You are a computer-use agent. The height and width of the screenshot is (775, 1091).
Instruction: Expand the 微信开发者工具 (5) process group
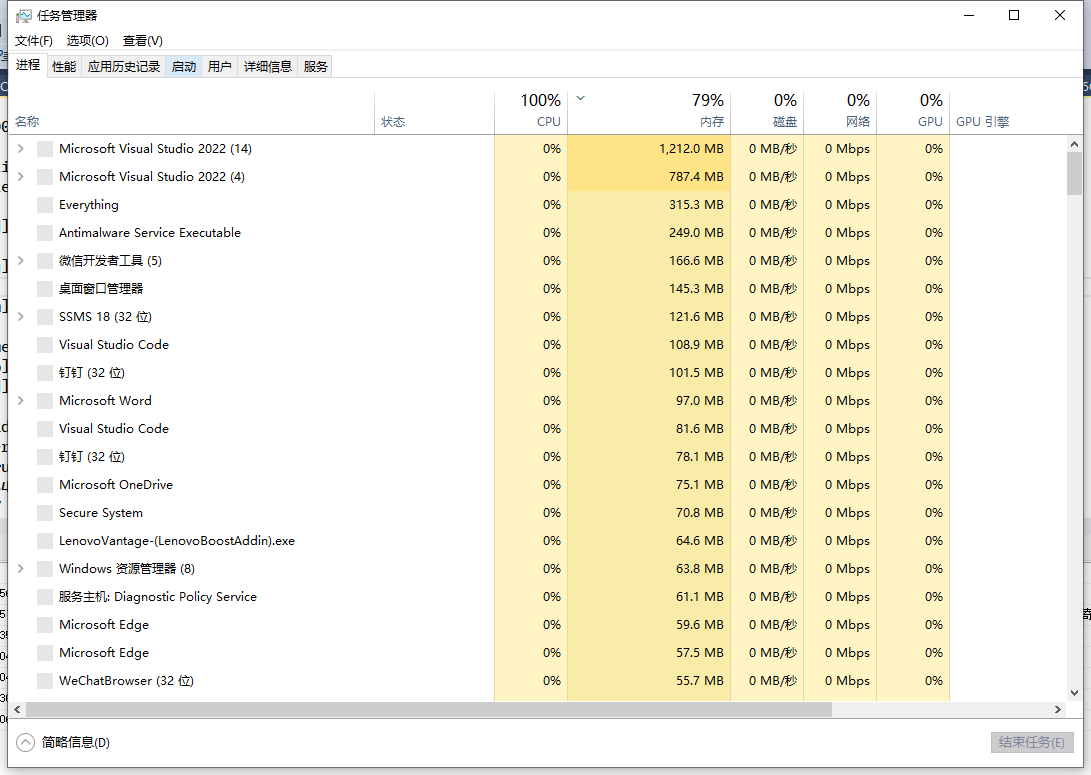click(21, 261)
